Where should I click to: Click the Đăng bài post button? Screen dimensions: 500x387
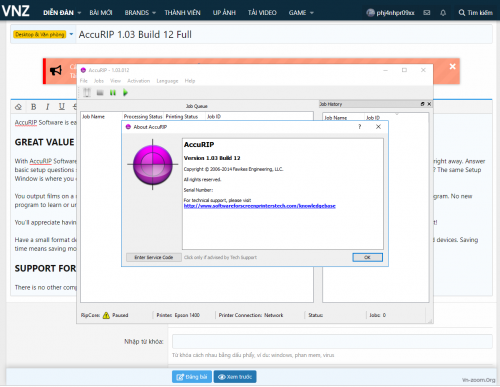tap(192, 377)
